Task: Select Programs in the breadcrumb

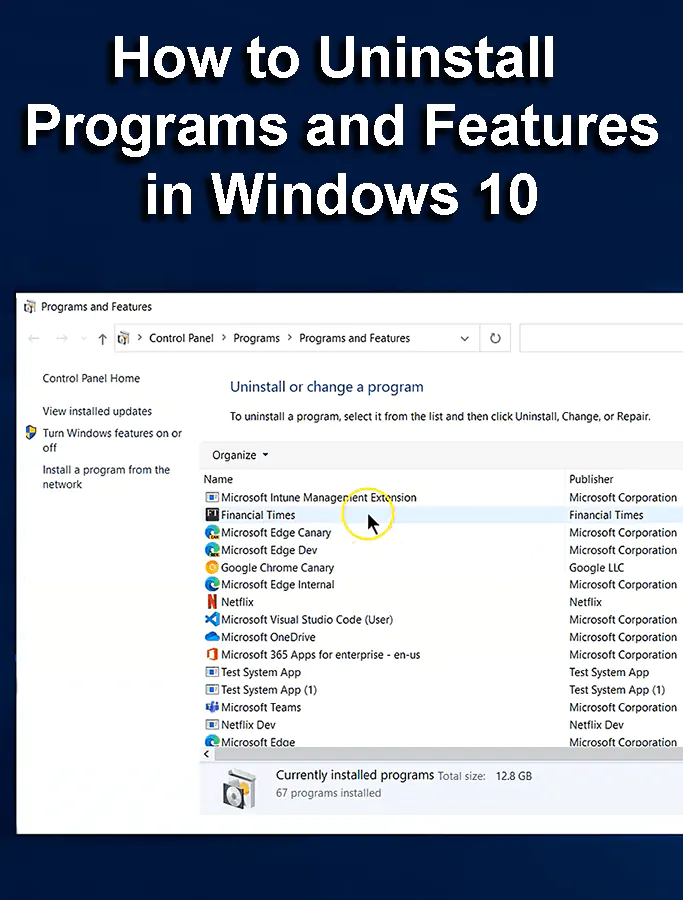Action: point(257,338)
